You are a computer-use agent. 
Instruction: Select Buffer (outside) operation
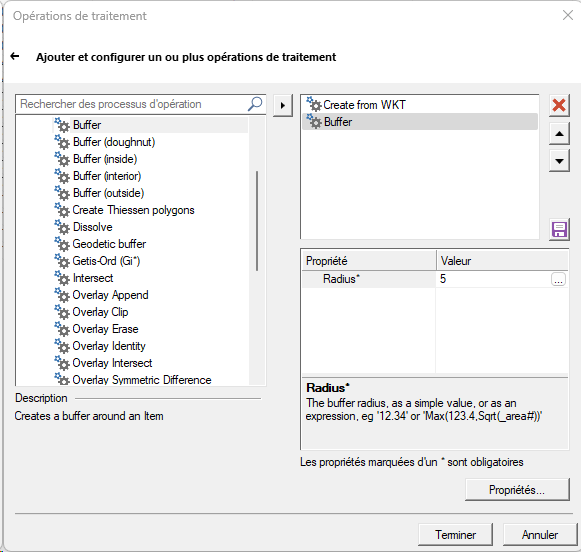pyautogui.click(x=108, y=193)
